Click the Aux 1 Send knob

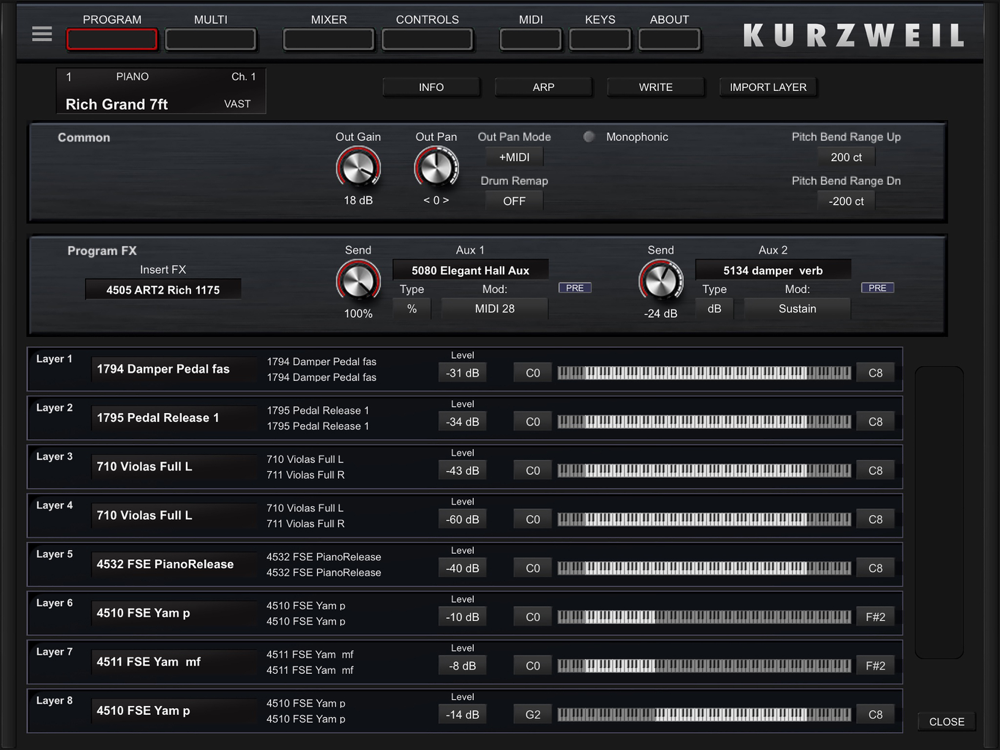pyautogui.click(x=358, y=281)
